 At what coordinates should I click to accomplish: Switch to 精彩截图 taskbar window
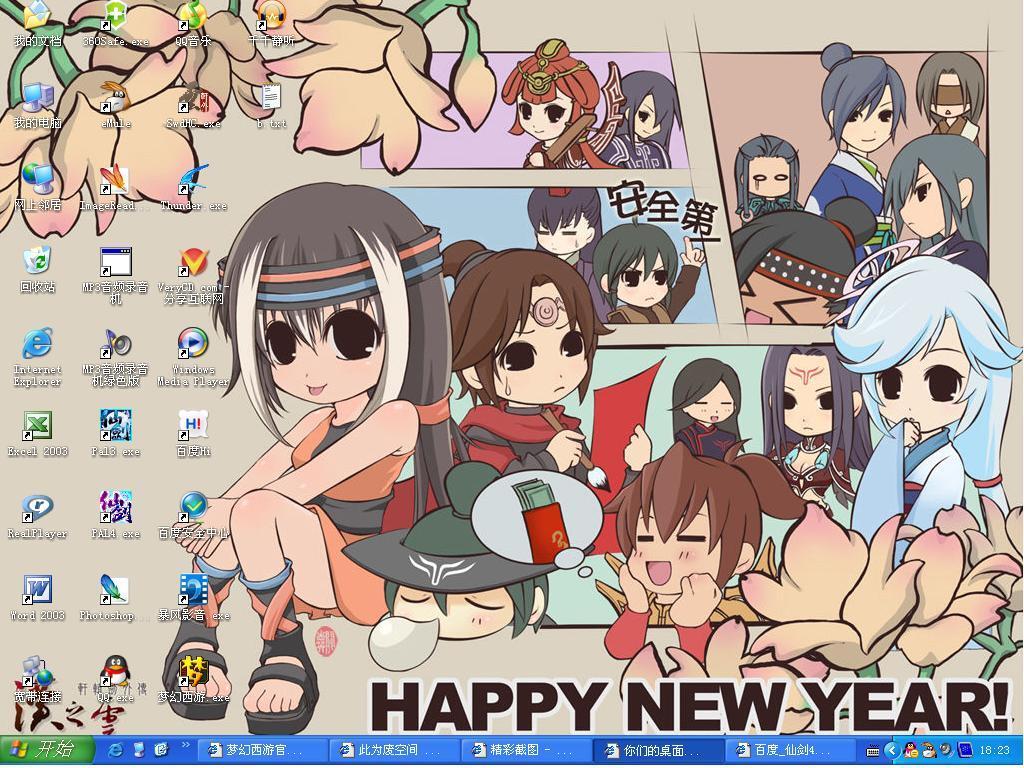click(x=526, y=750)
